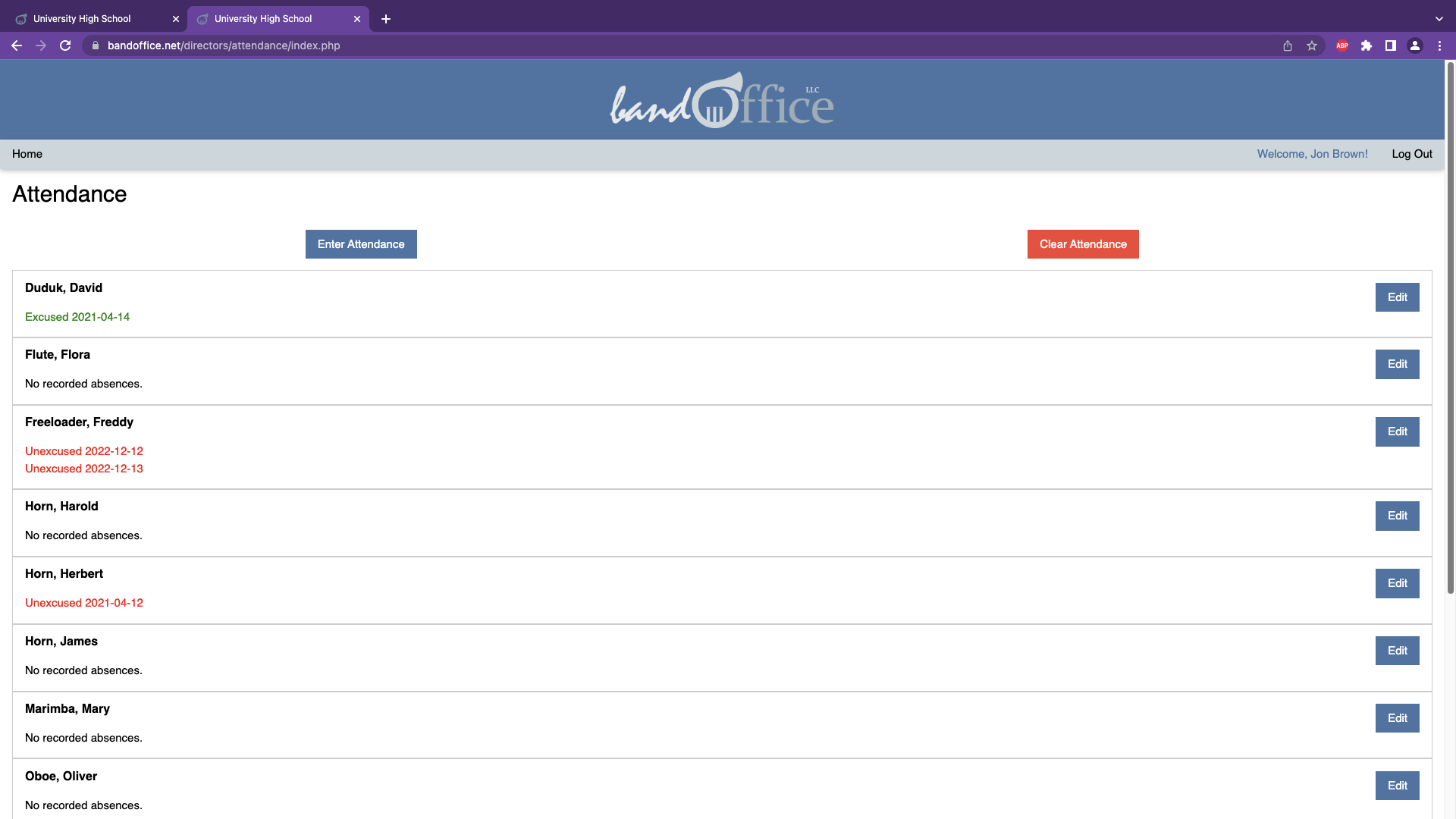Bookmark page with the star icon
1456x819 pixels.
[x=1312, y=45]
